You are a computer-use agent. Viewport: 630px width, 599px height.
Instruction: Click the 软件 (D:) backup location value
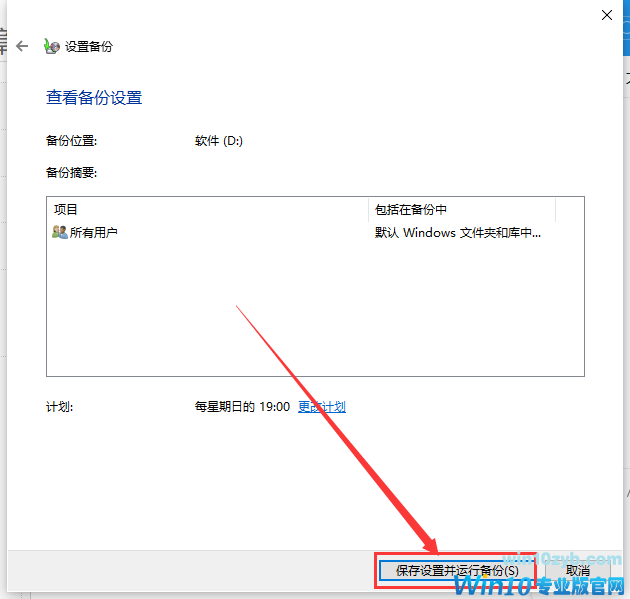point(219,141)
